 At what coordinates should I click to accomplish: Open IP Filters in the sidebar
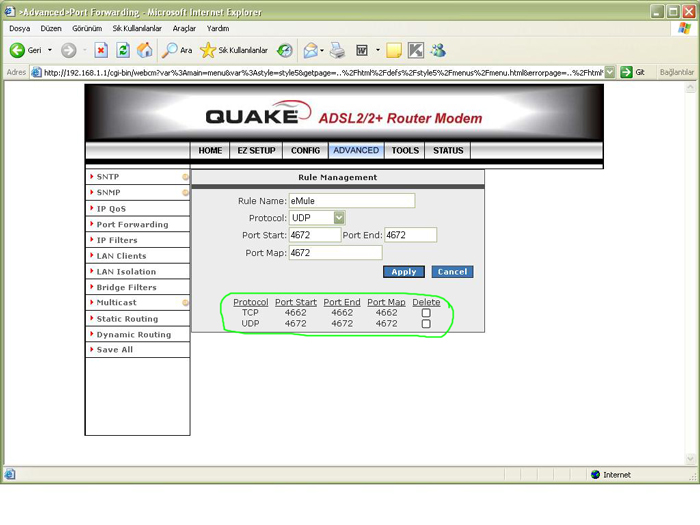(117, 240)
